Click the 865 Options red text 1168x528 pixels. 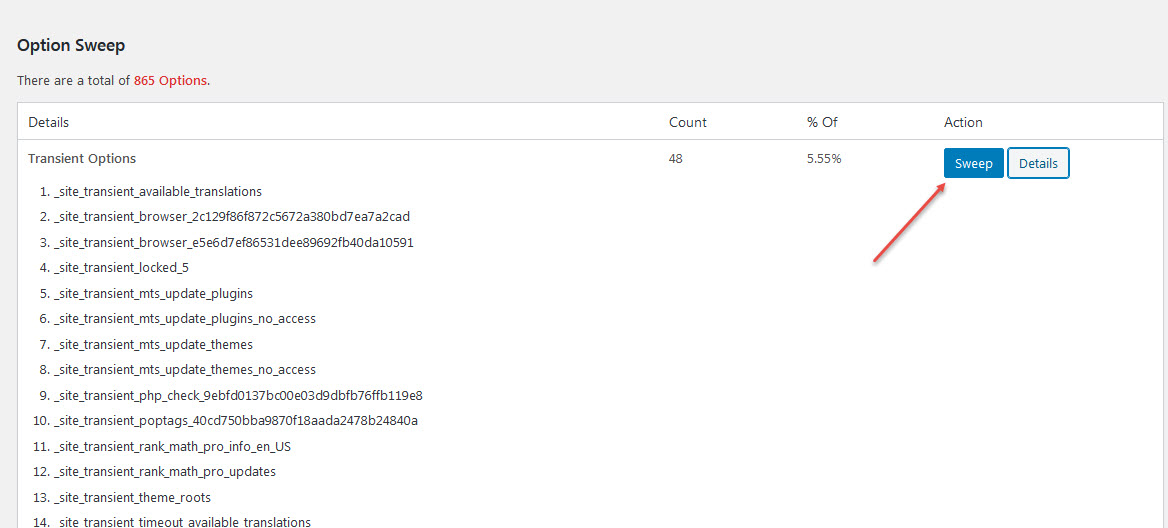coord(171,80)
